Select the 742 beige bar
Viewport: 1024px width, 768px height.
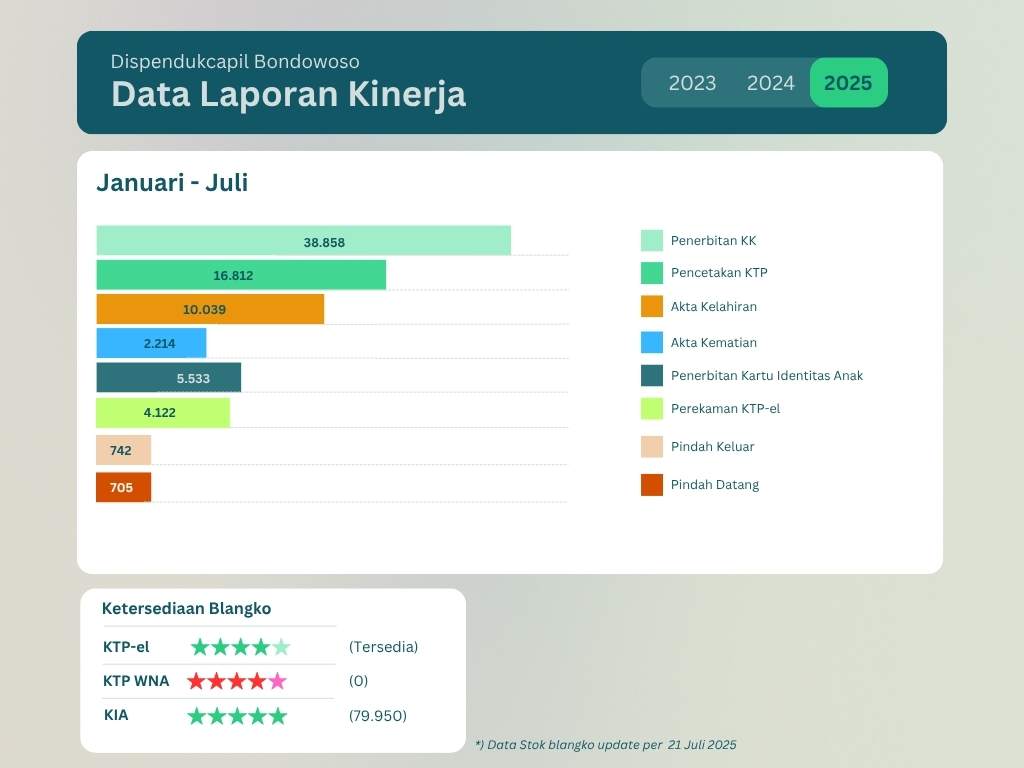[x=123, y=450]
